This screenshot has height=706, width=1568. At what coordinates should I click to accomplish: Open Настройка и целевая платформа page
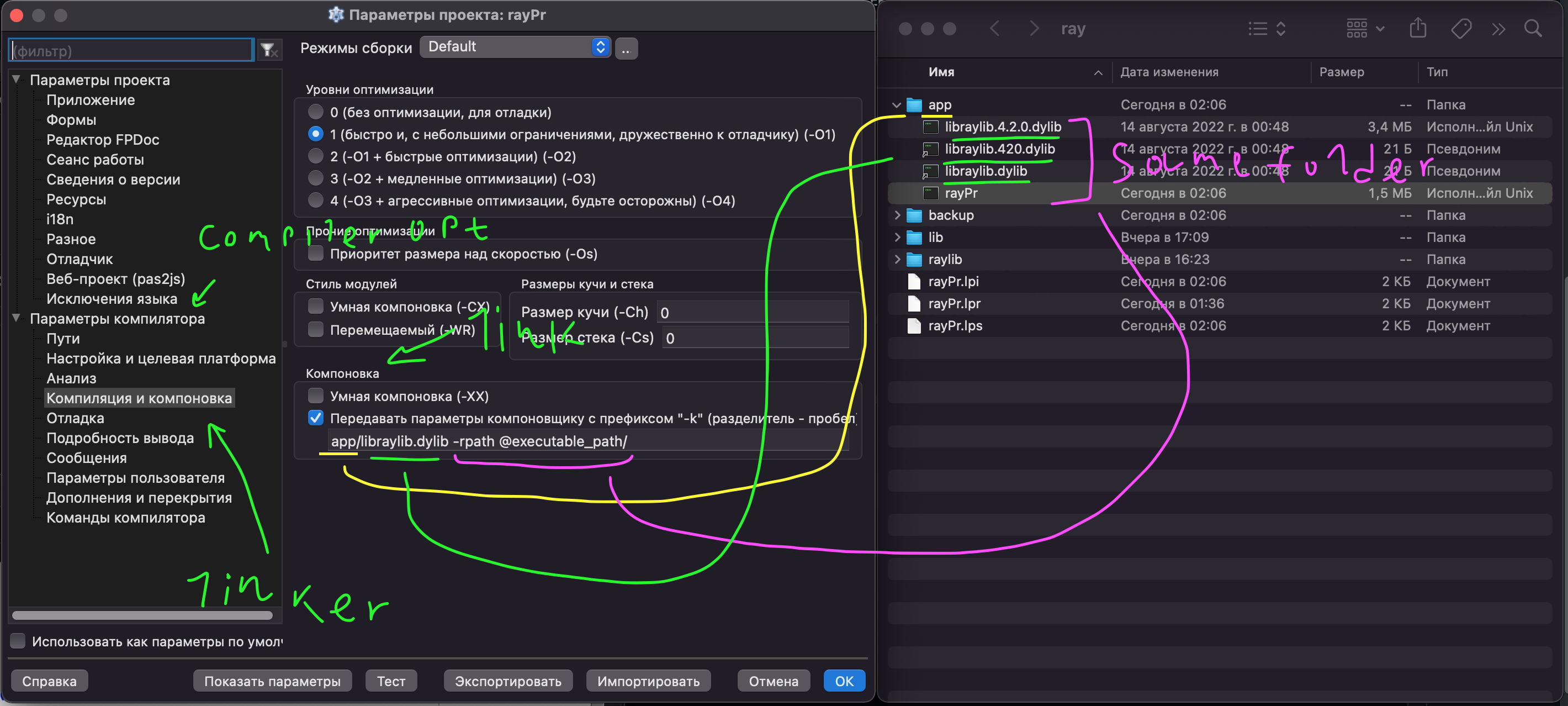tap(161, 359)
